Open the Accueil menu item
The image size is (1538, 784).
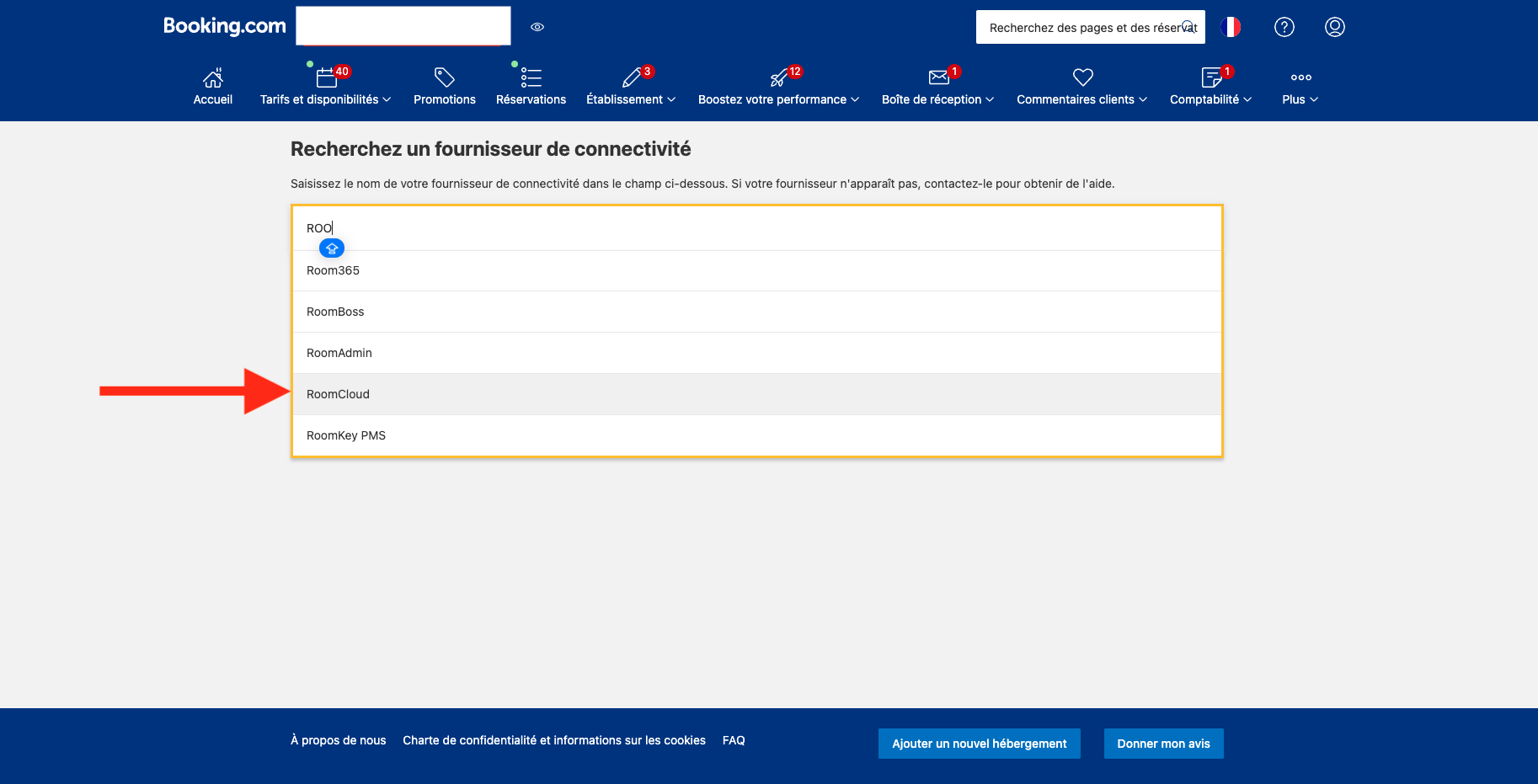pyautogui.click(x=213, y=99)
